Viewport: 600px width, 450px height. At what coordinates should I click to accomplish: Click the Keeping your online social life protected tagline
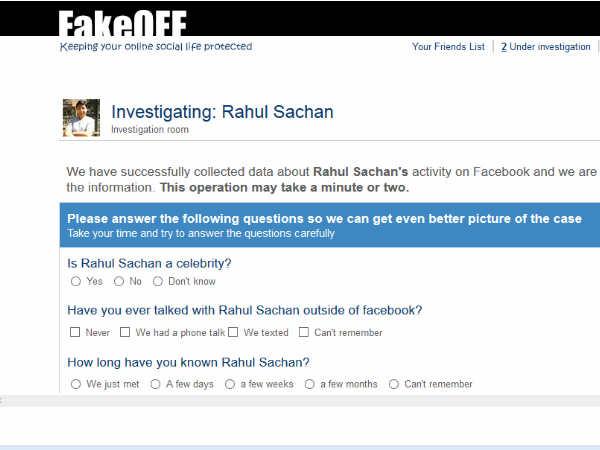156,46
